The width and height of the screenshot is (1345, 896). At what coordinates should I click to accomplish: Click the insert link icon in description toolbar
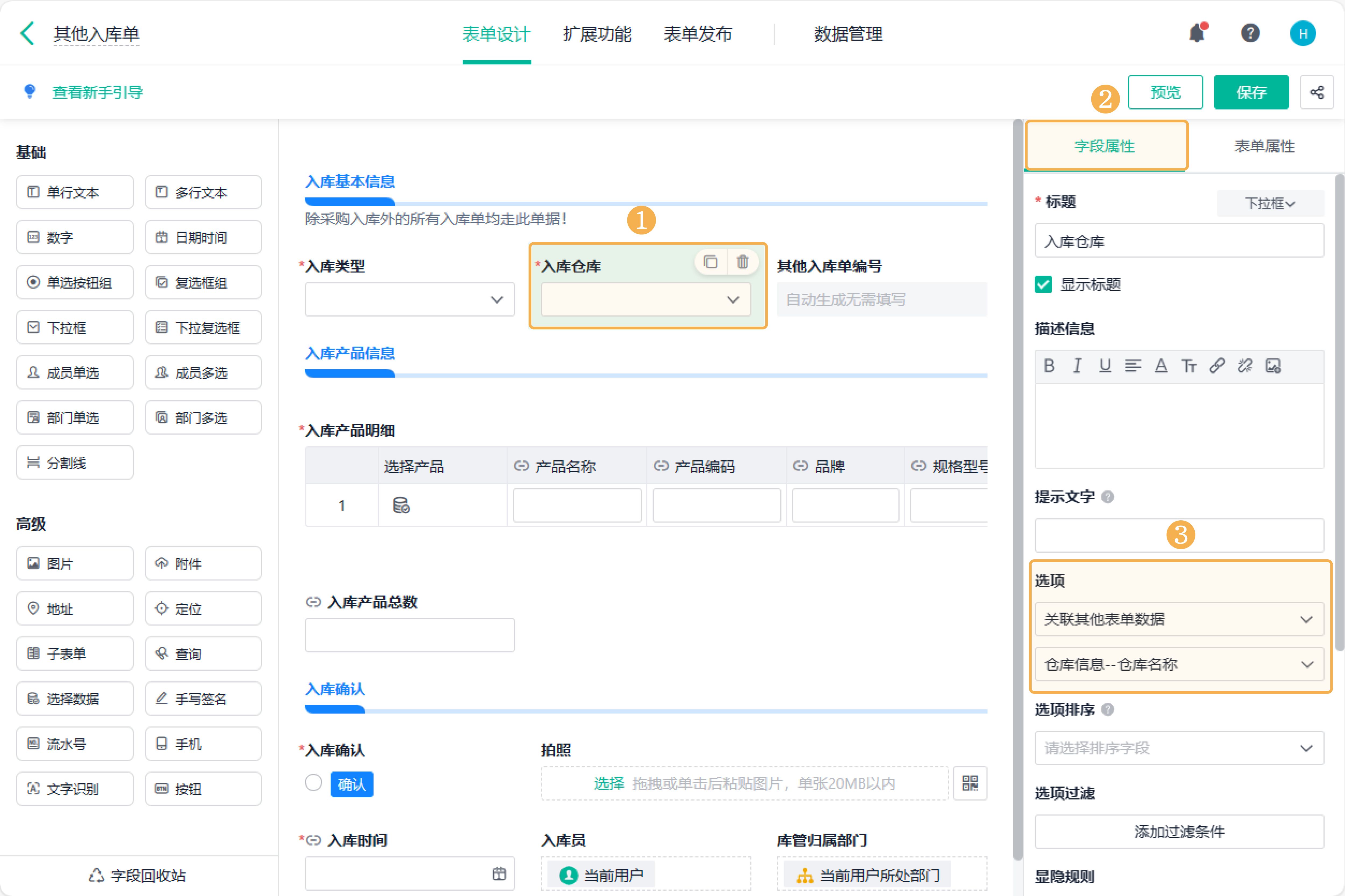click(x=1217, y=366)
